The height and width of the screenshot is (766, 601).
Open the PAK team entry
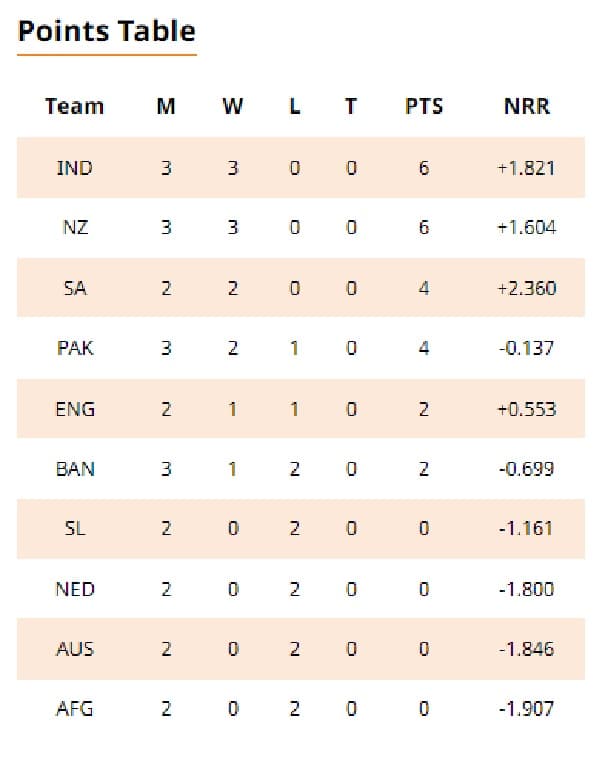74,348
